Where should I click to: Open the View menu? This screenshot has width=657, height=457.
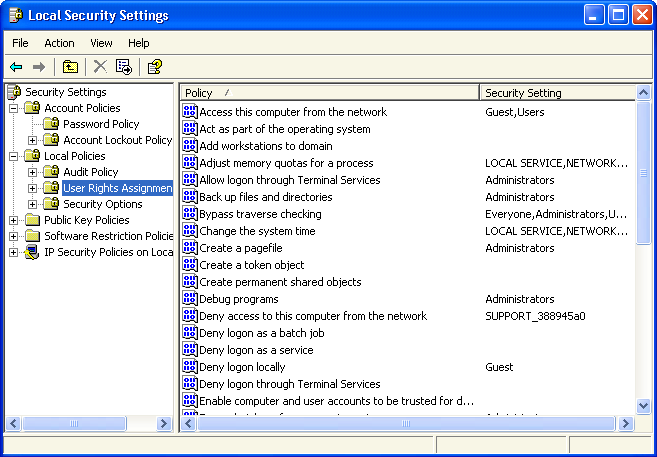pyautogui.click(x=101, y=43)
